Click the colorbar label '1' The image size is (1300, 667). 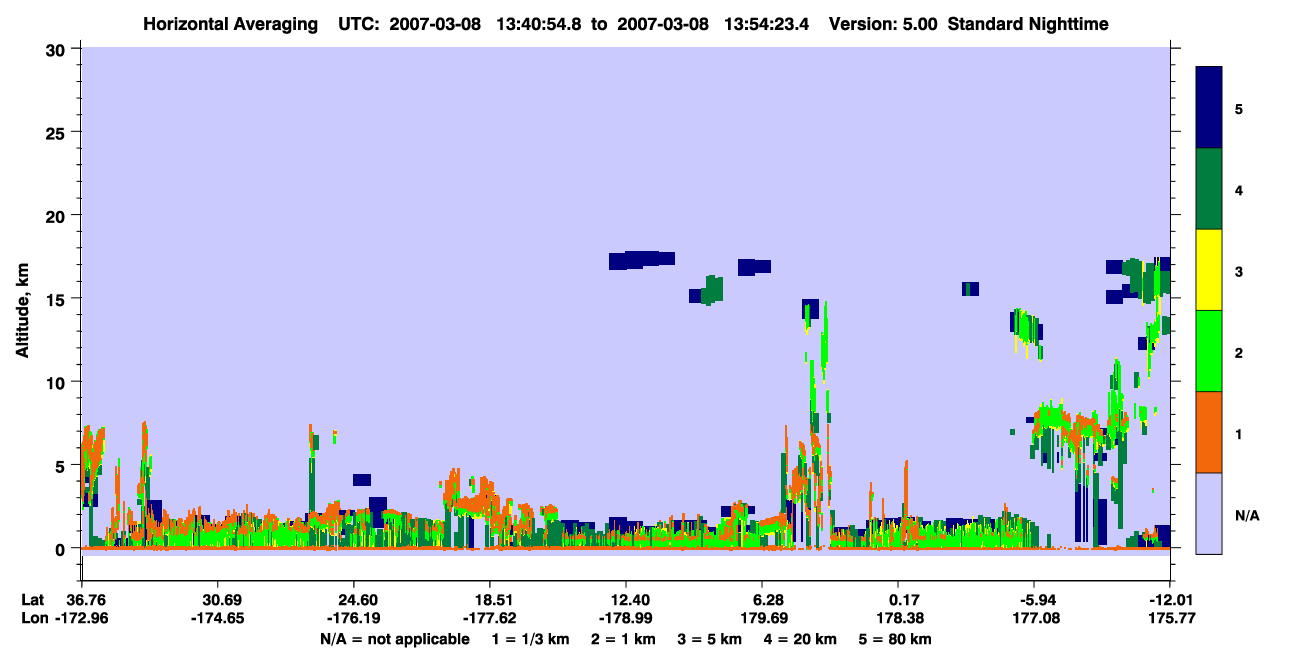coord(1238,433)
